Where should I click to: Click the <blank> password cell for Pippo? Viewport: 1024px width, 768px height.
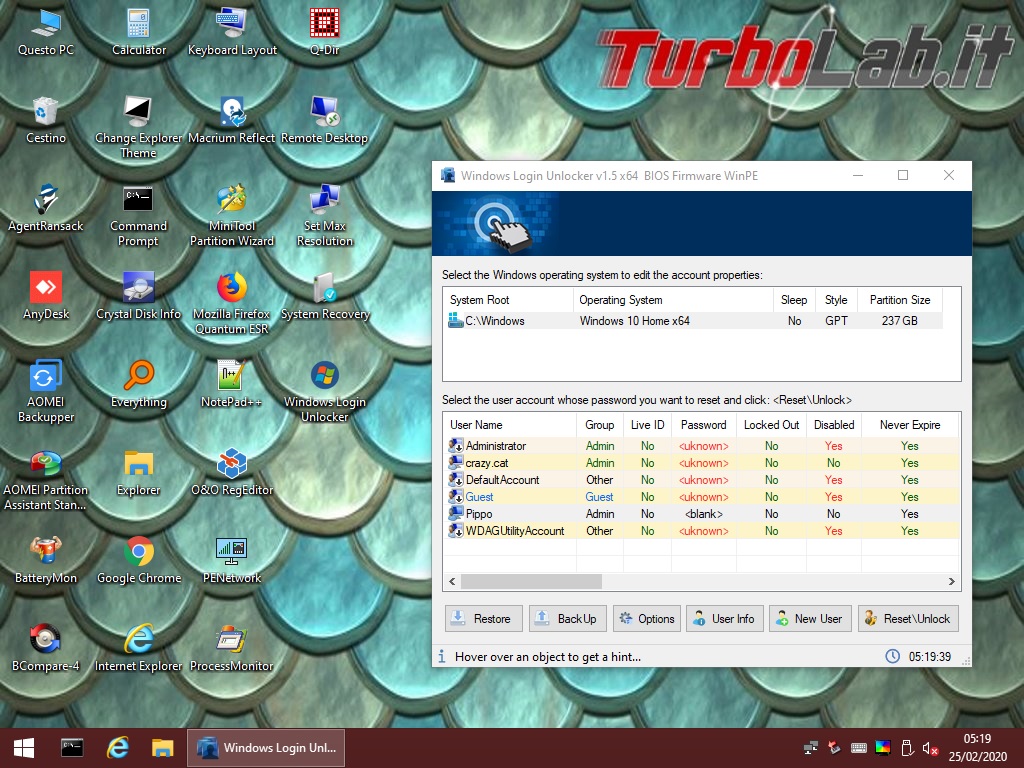click(x=703, y=514)
